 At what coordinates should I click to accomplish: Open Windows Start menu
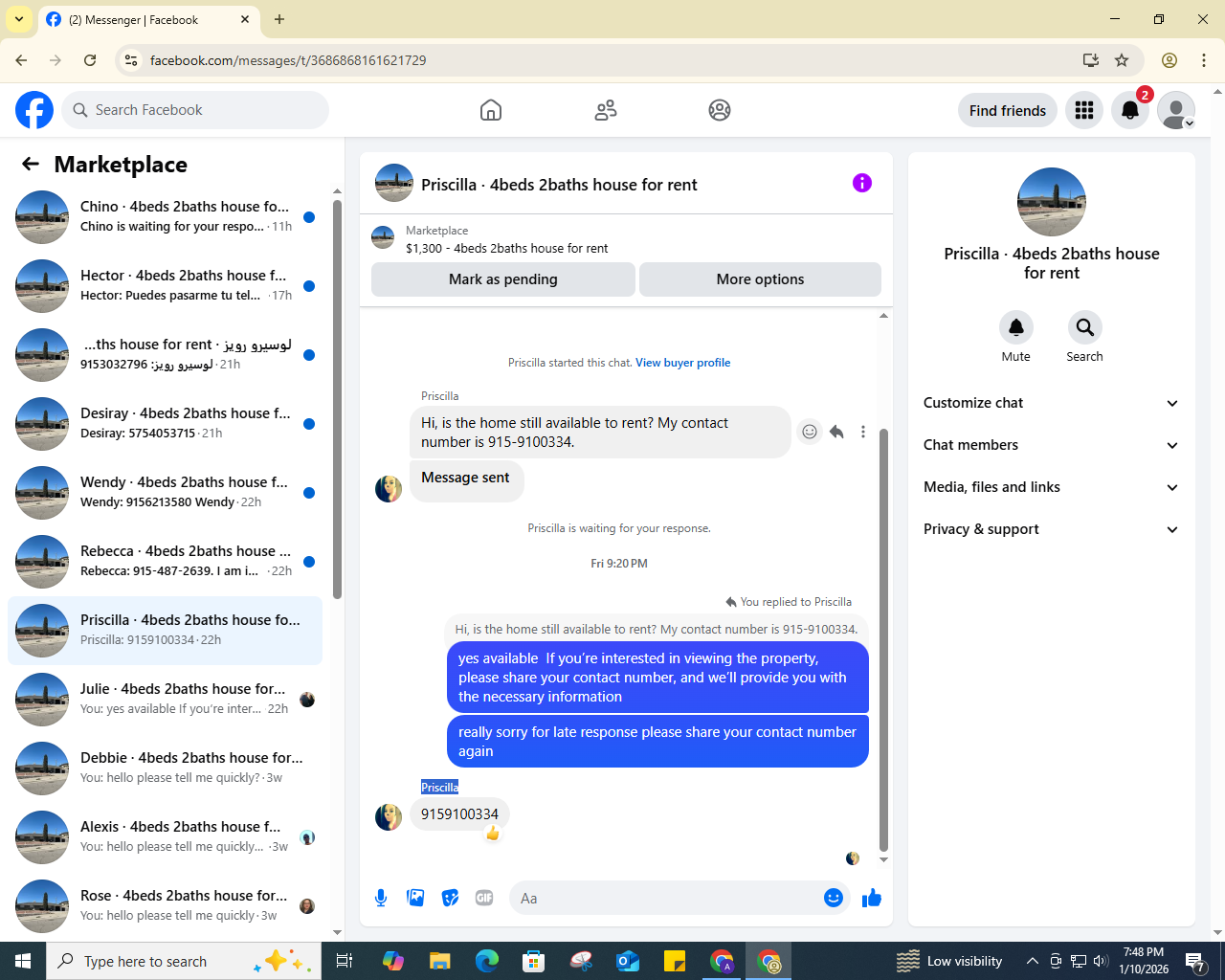(23, 961)
